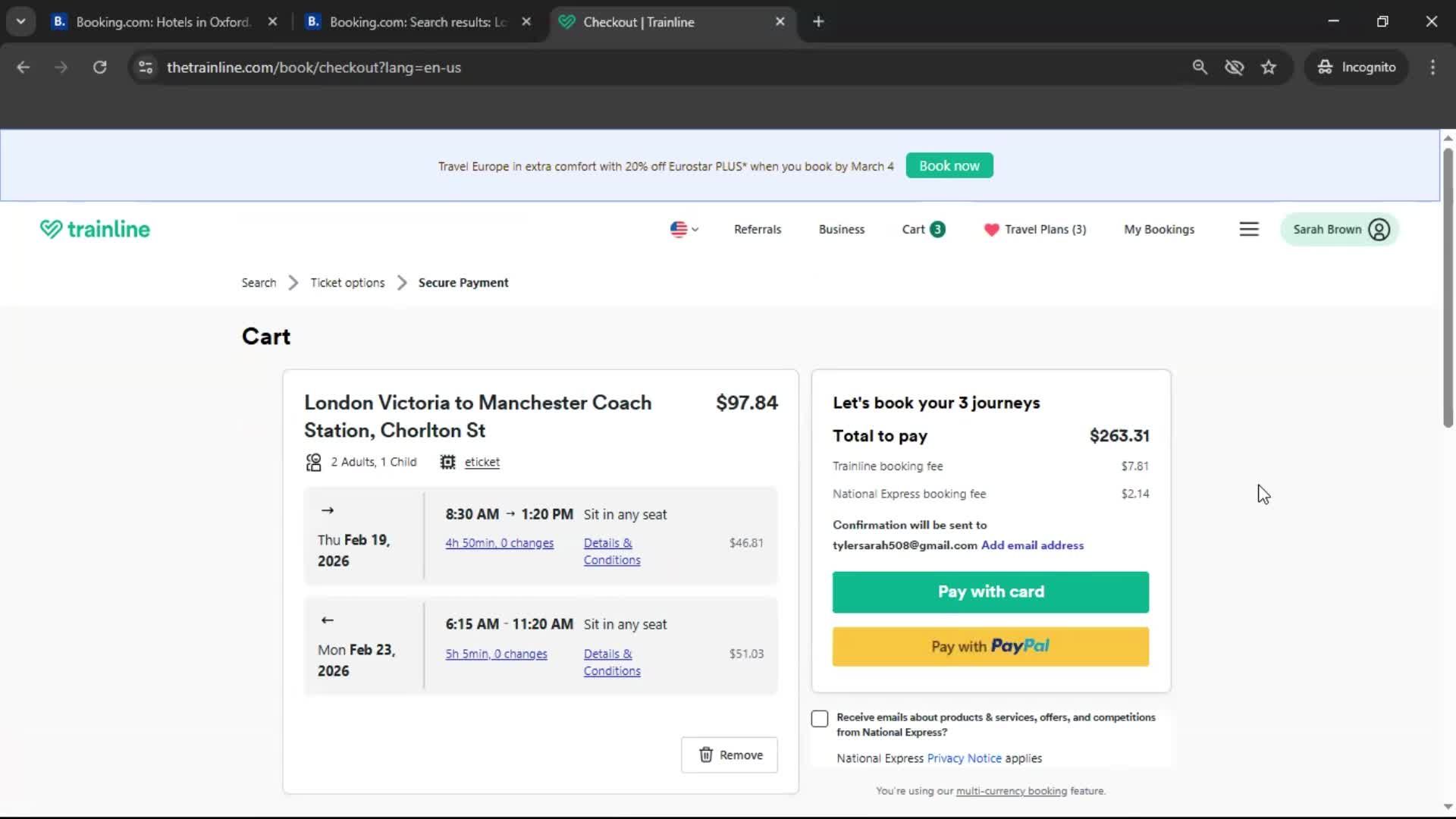This screenshot has height=819, width=1456.
Task: Click the Travel Plans heart icon
Action: click(992, 229)
